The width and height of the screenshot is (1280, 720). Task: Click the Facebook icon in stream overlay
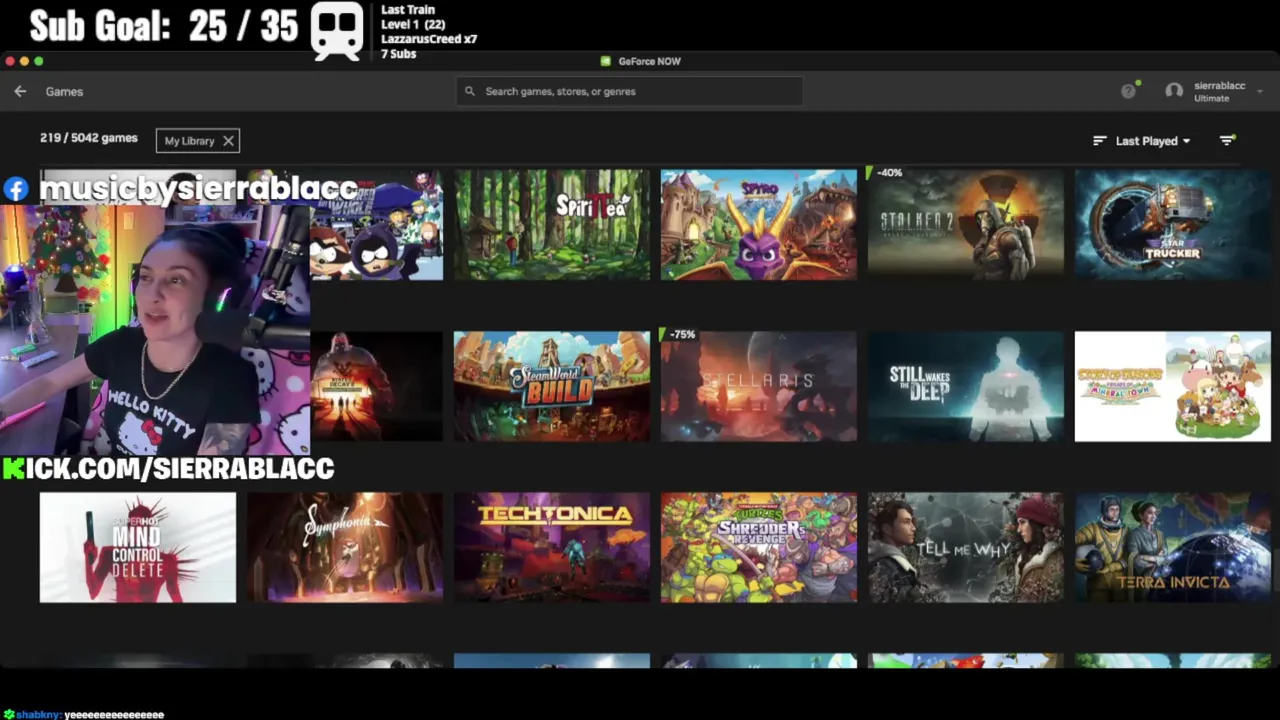pos(15,188)
